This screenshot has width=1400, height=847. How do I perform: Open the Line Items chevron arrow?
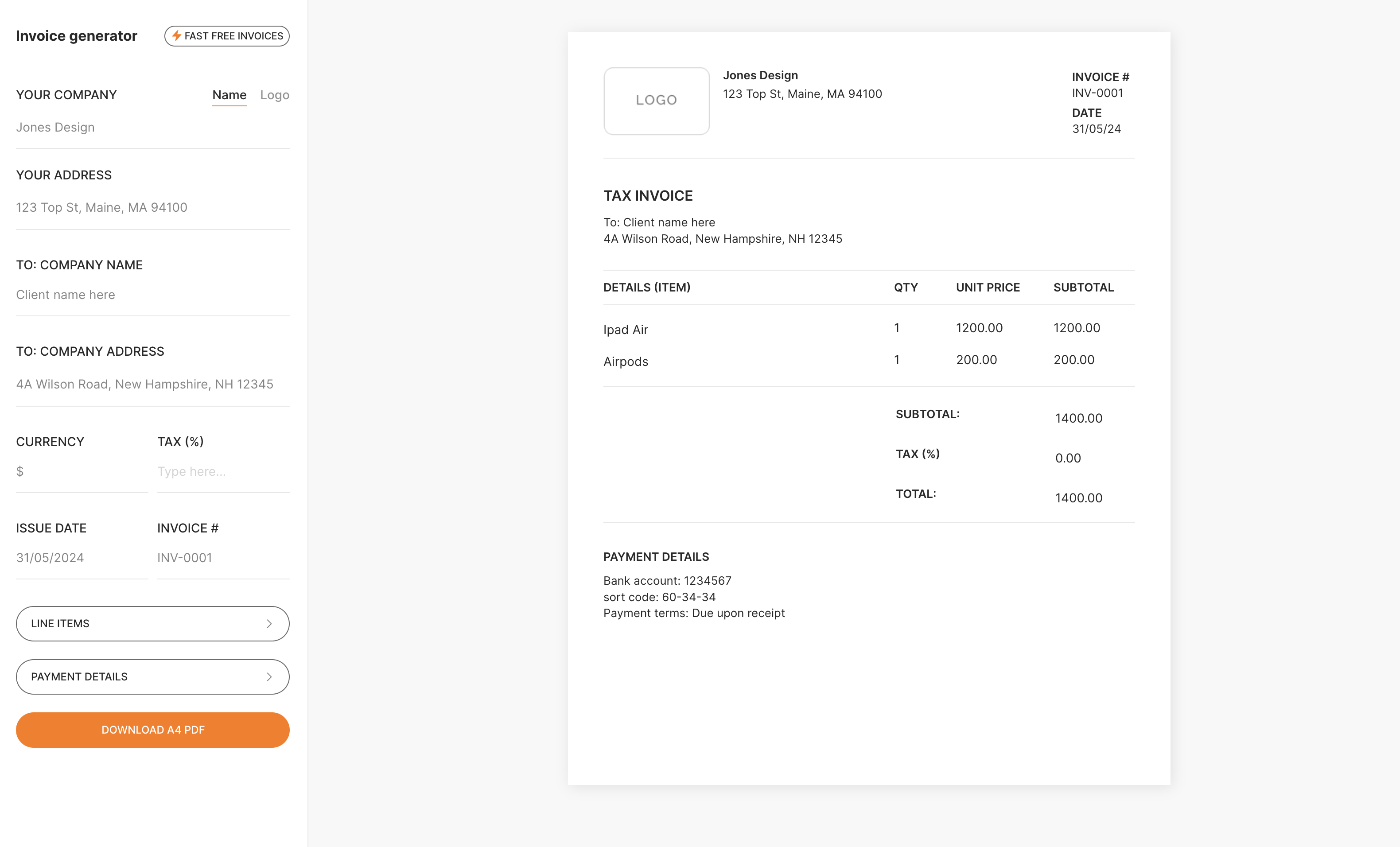269,623
